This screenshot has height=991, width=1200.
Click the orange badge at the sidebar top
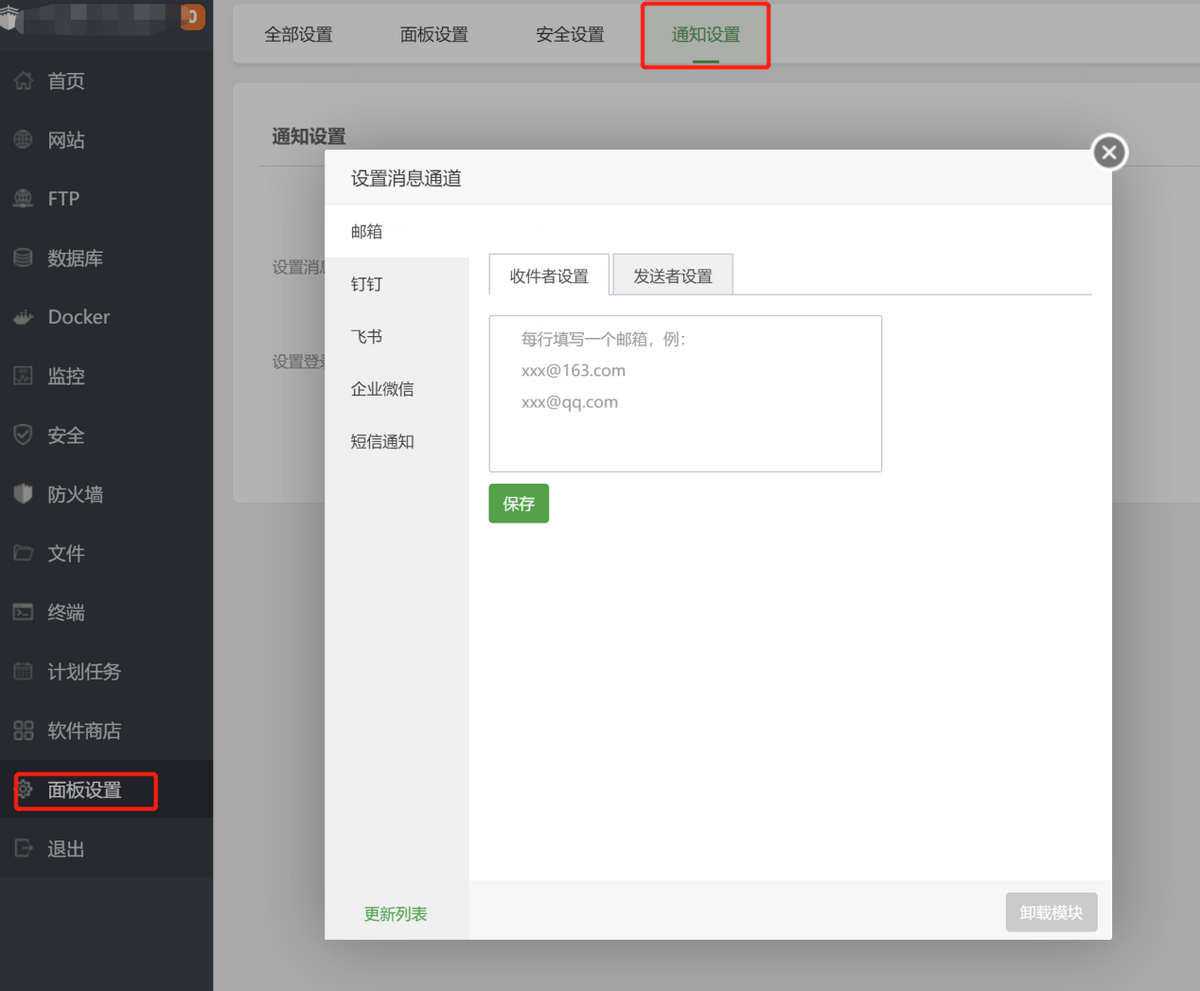pyautogui.click(x=192, y=16)
